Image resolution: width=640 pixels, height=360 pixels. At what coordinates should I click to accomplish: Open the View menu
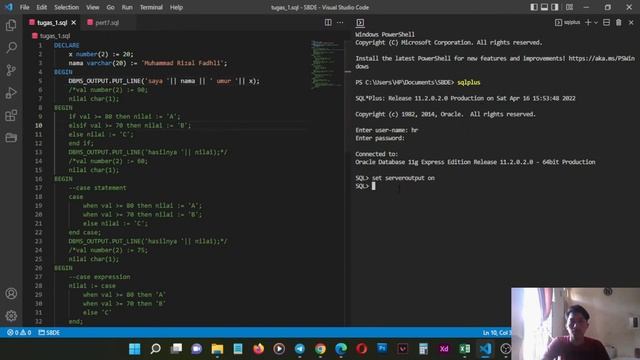click(x=92, y=7)
